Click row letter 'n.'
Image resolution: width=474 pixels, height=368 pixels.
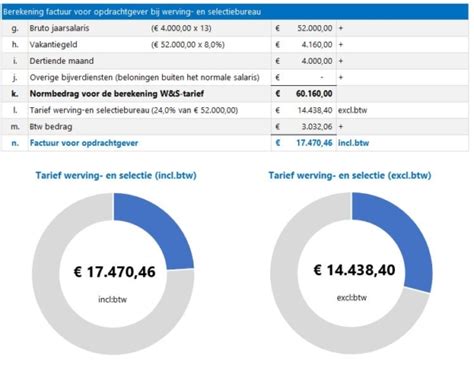tap(15, 143)
